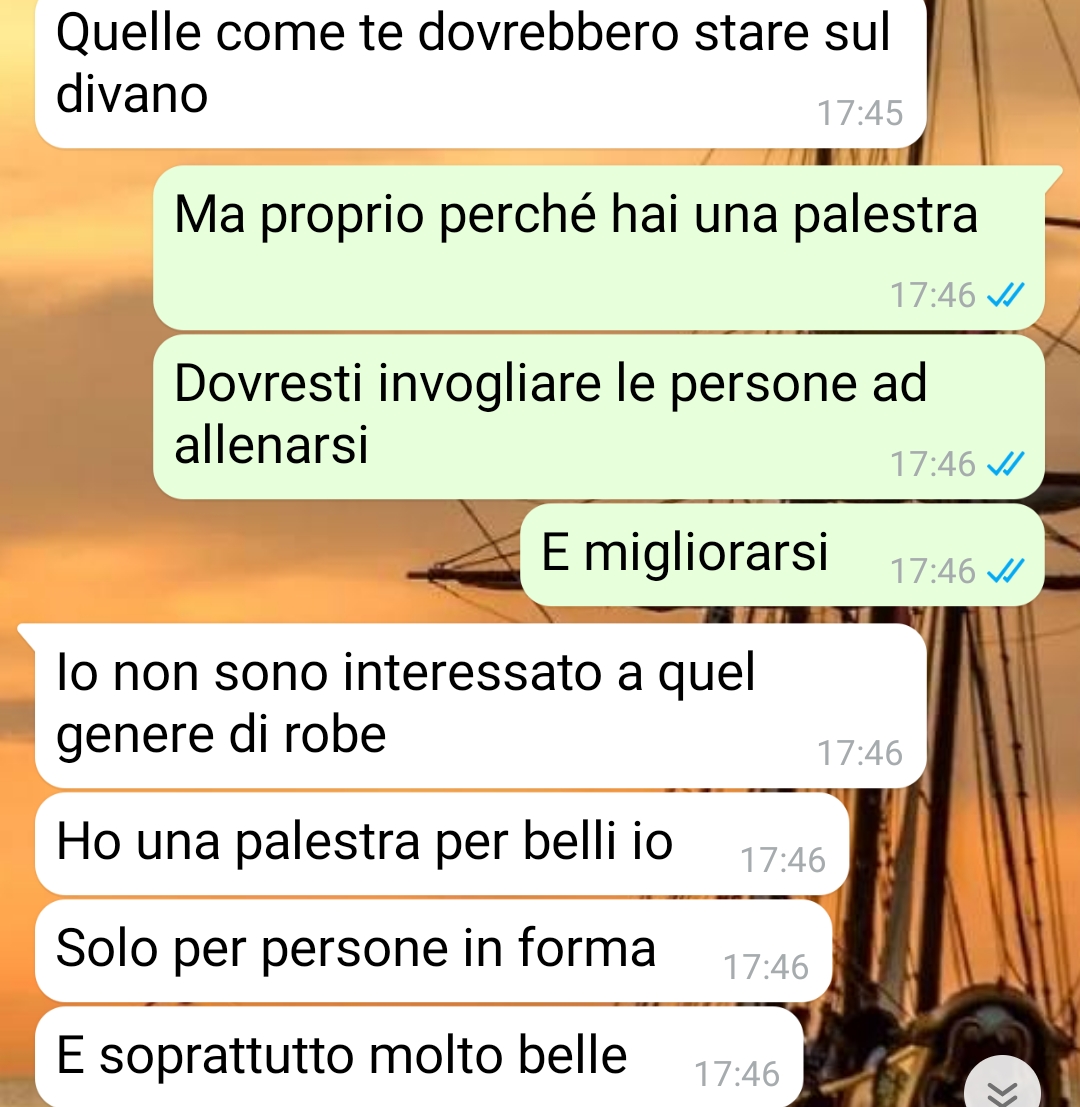Screen dimensions: 1080x1107
Task: Tap timestamp beside 'Solo per persone in forma'
Action: click(766, 967)
